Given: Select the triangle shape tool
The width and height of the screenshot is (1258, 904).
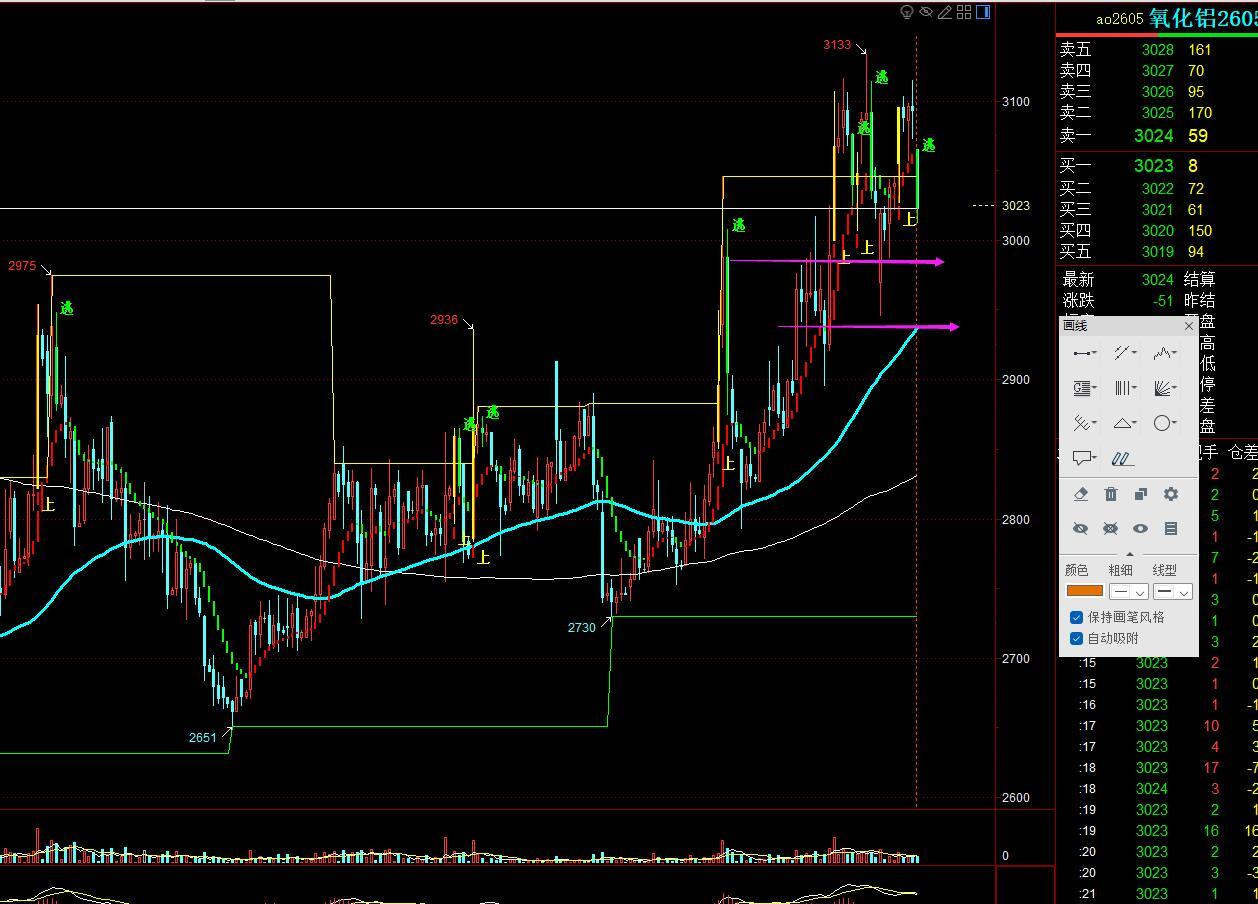Looking at the screenshot, I should coord(1125,423).
